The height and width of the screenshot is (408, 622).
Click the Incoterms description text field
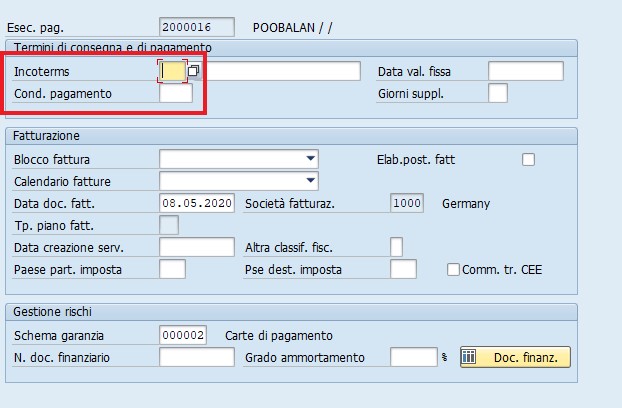[x=283, y=71]
